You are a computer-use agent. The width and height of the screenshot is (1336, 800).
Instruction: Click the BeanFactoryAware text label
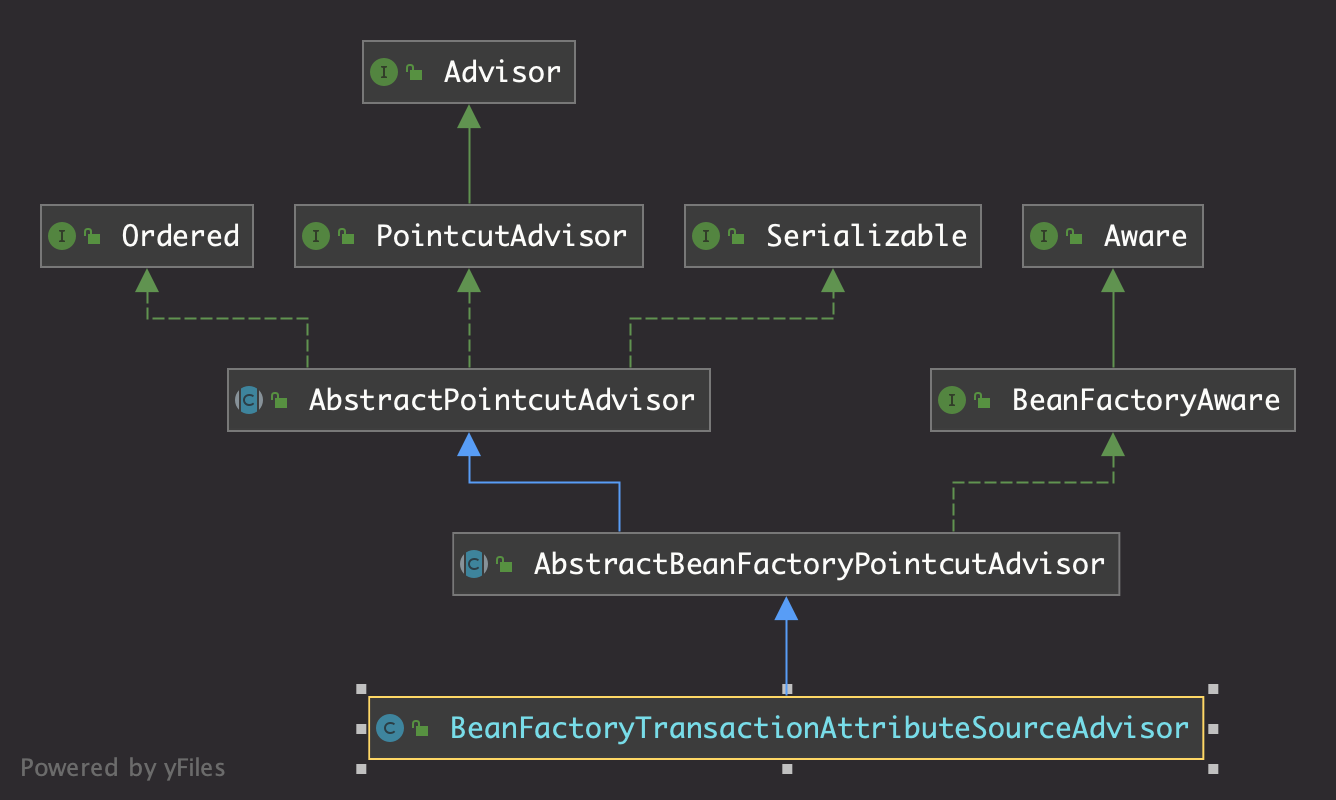(x=1146, y=400)
